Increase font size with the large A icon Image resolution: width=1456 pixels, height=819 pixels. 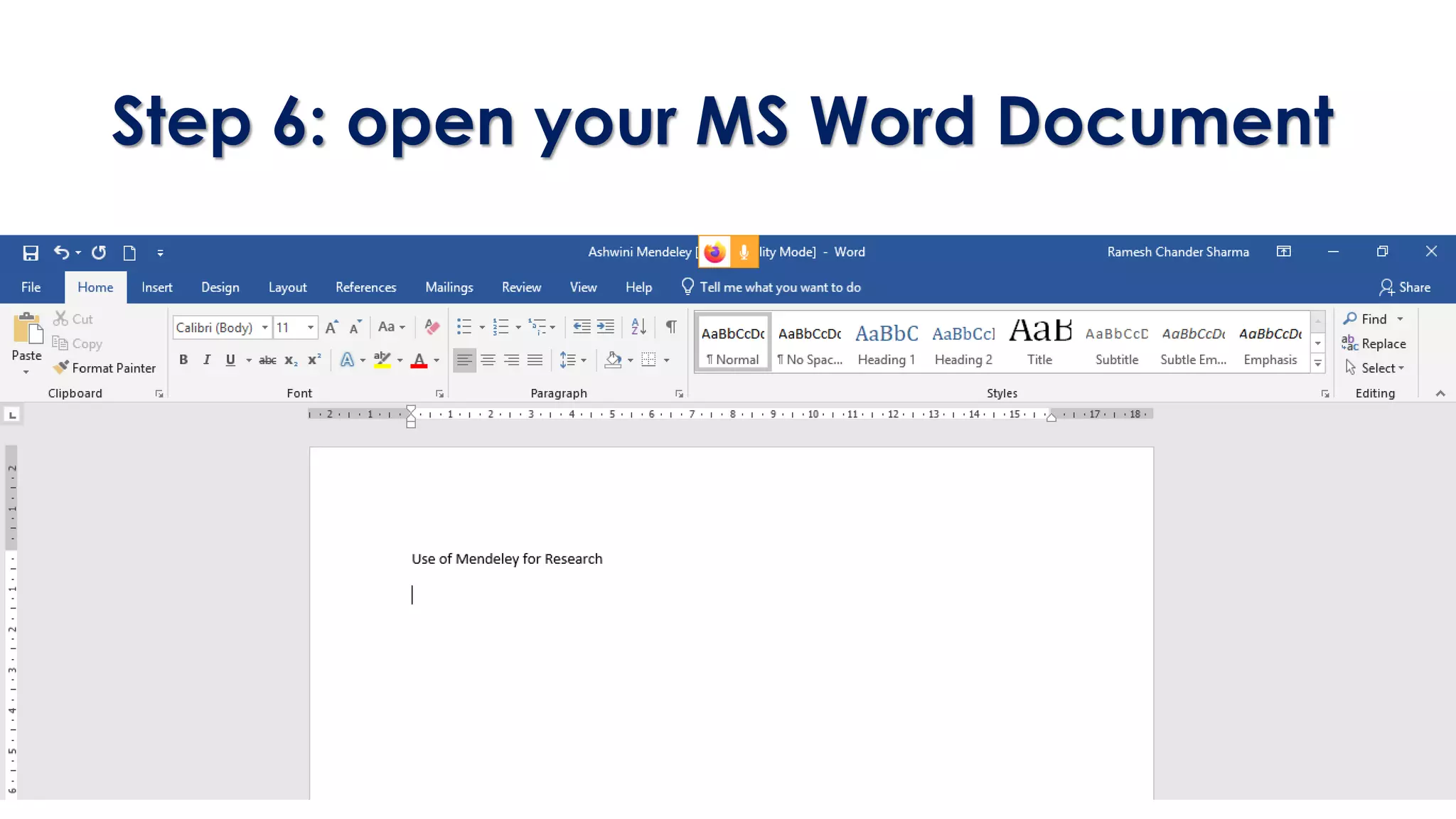(331, 327)
